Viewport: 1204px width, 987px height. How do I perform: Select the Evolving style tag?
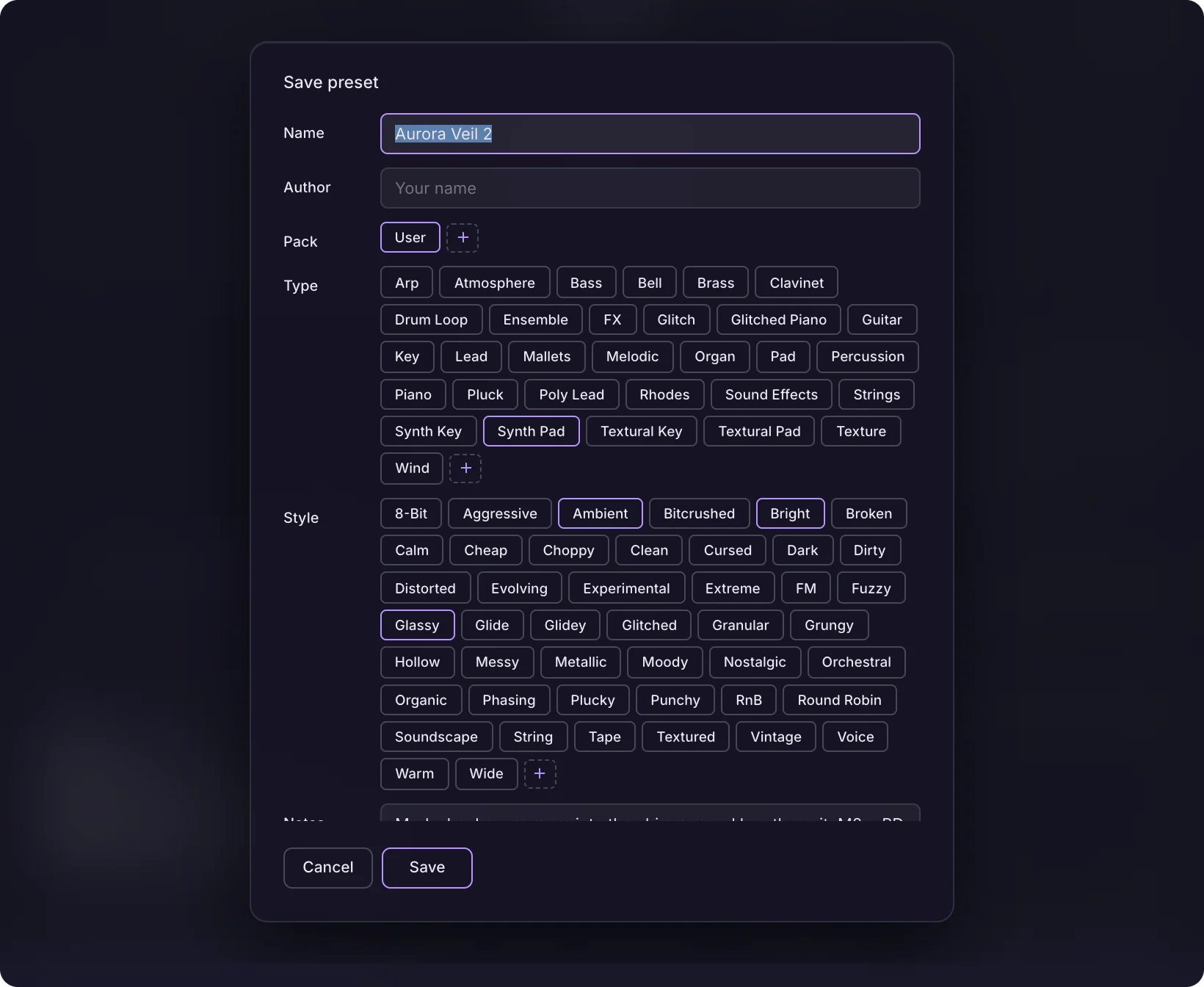pyautogui.click(x=519, y=588)
